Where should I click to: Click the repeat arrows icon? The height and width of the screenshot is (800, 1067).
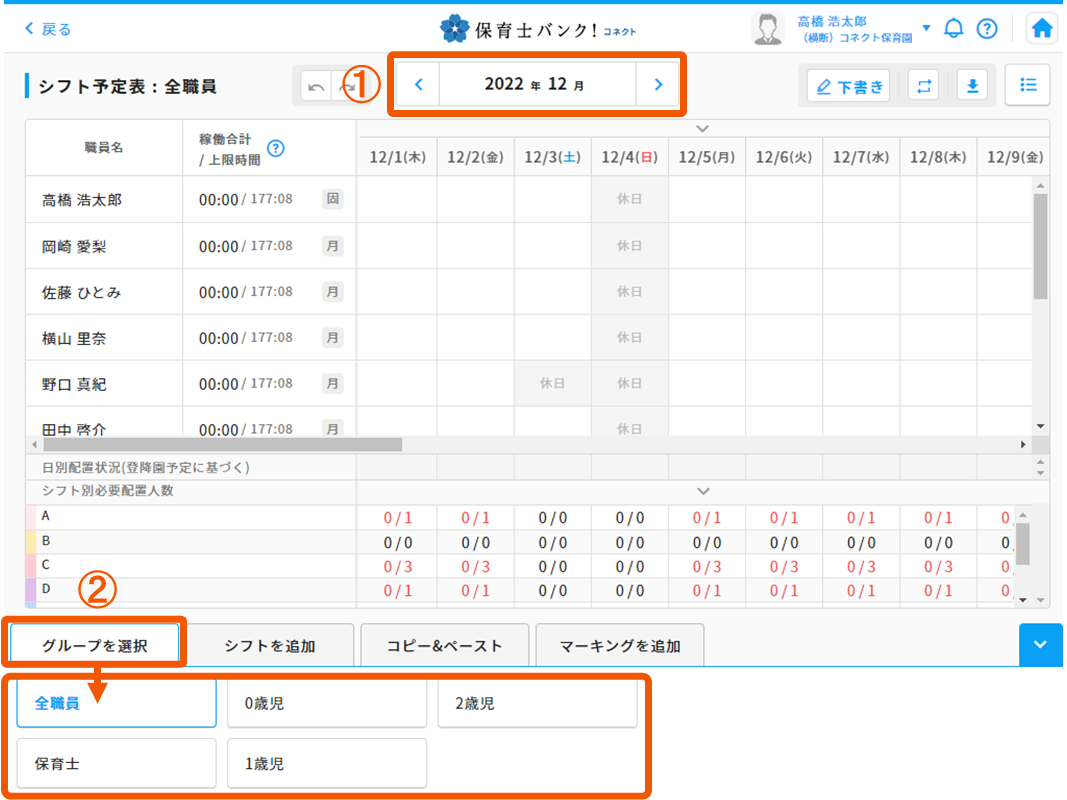[923, 86]
